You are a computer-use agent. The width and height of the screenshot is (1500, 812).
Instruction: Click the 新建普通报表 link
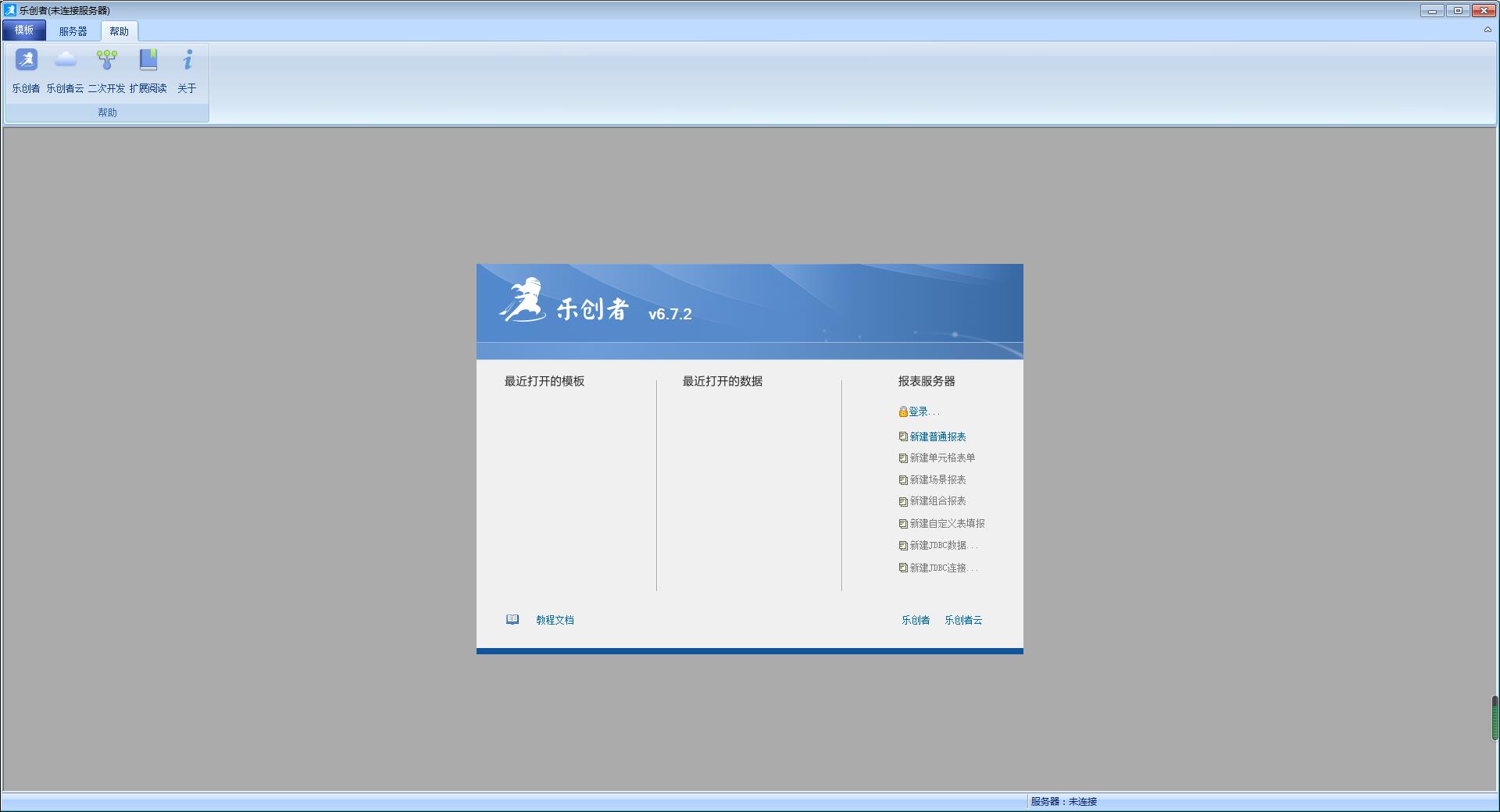(x=937, y=437)
